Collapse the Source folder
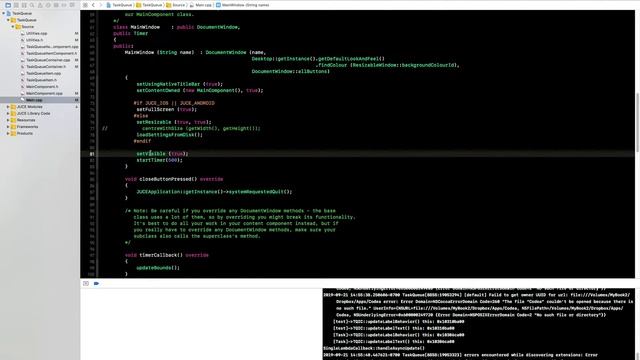640x360 pixels. (13, 27)
